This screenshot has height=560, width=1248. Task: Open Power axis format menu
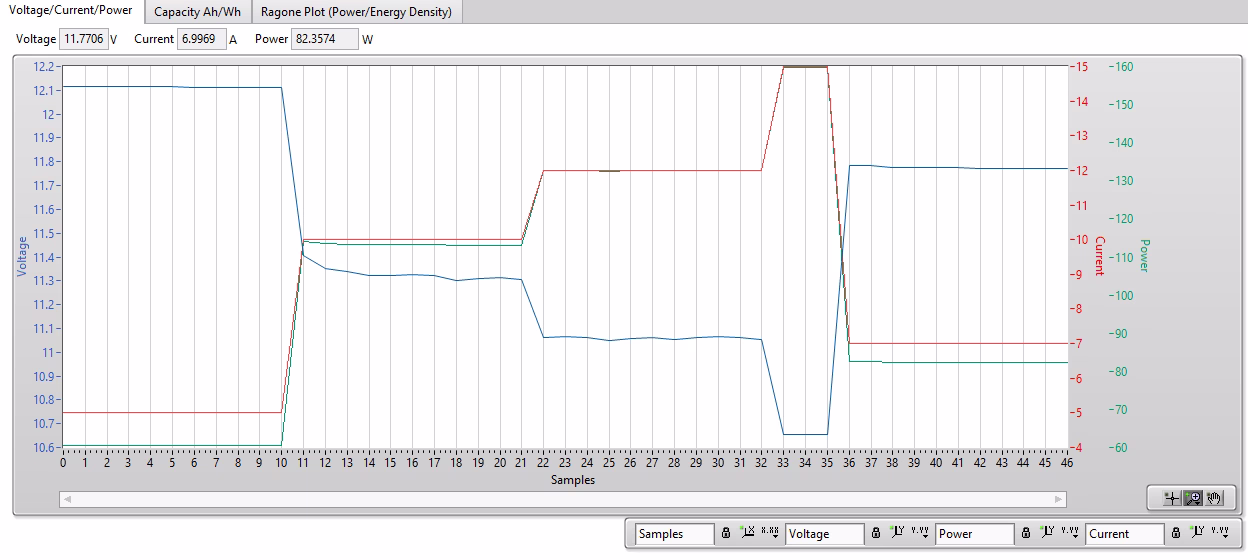click(1071, 533)
